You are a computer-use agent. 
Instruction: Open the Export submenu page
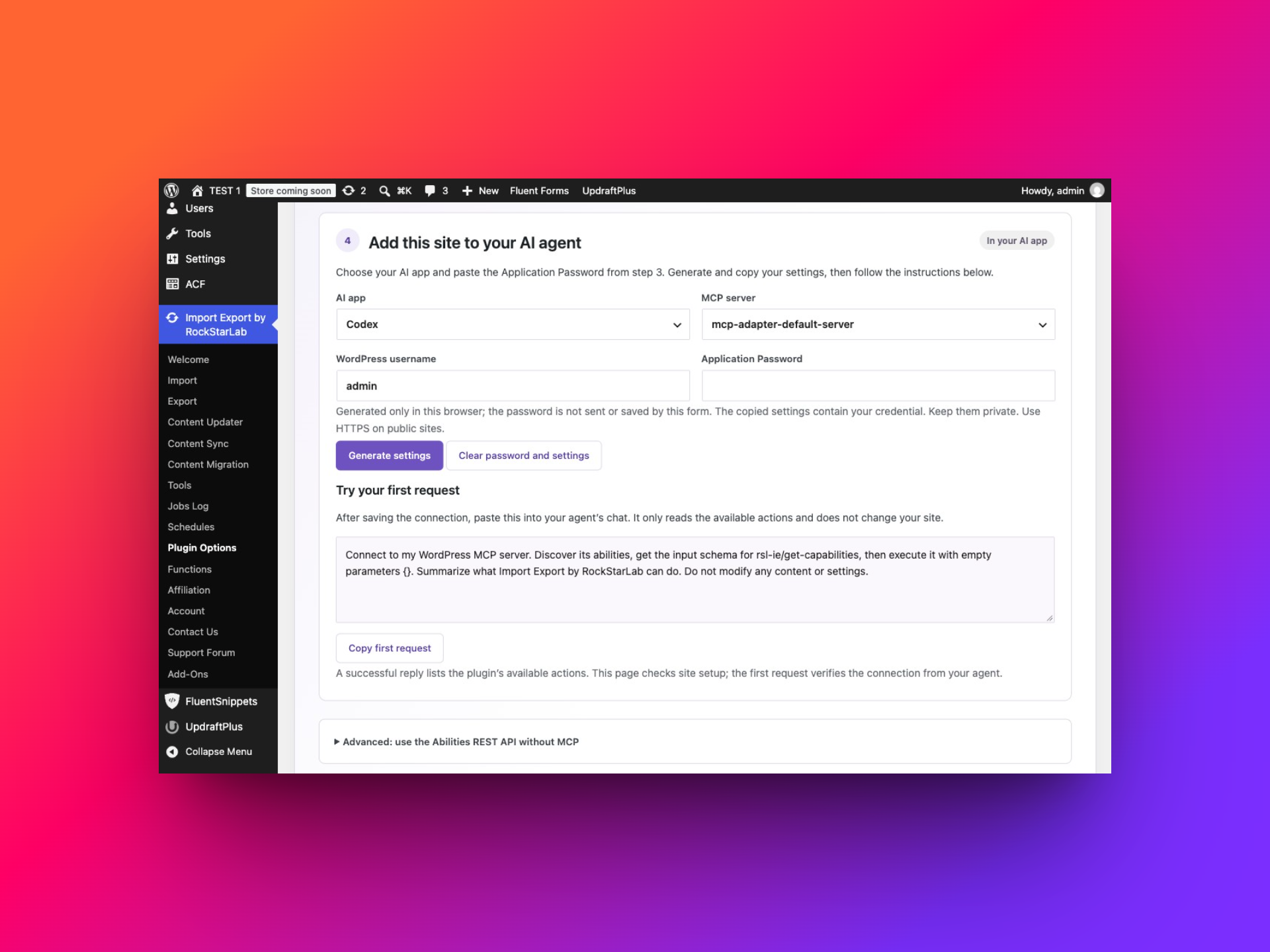(183, 401)
